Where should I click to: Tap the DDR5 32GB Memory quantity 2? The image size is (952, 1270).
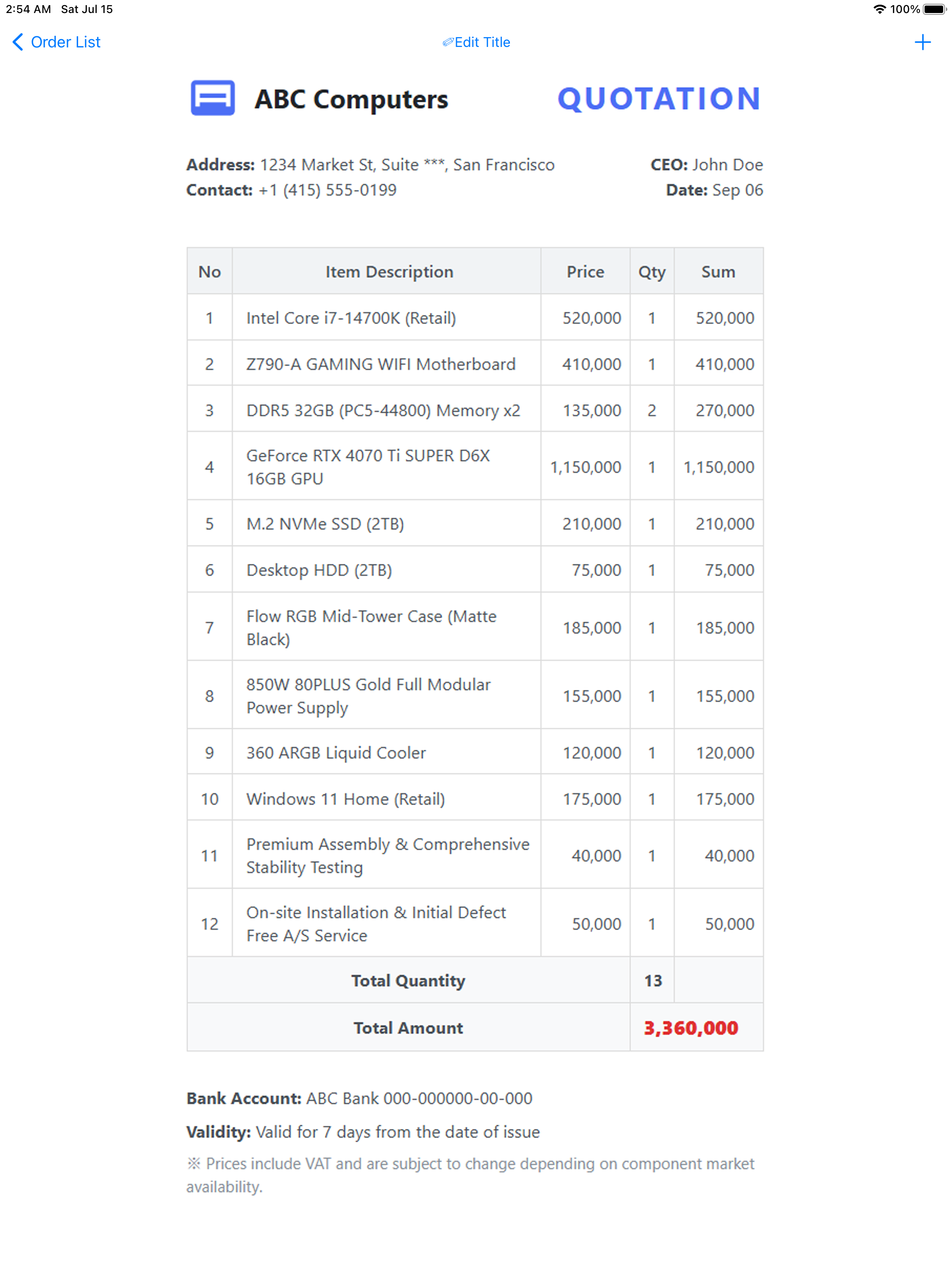(x=652, y=410)
